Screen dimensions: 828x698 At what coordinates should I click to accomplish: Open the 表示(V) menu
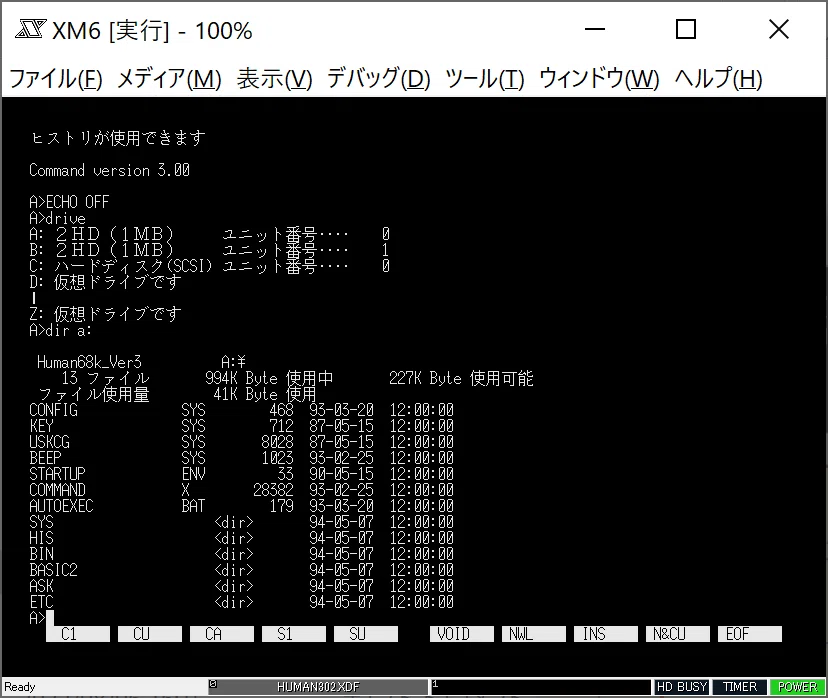(275, 79)
